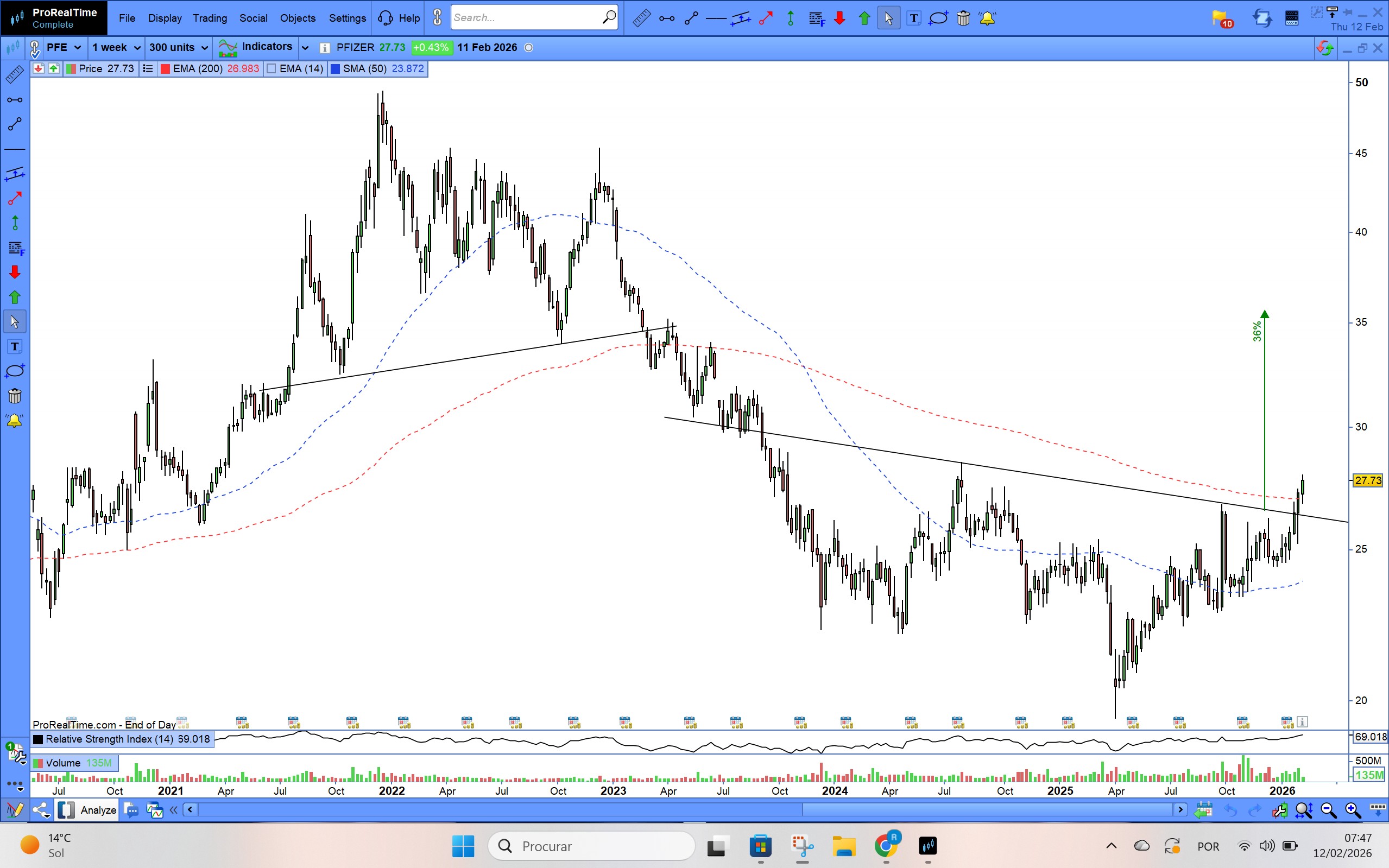Click the red down arrow tool in top toolbar
This screenshot has height=868, width=1389.
[839, 18]
